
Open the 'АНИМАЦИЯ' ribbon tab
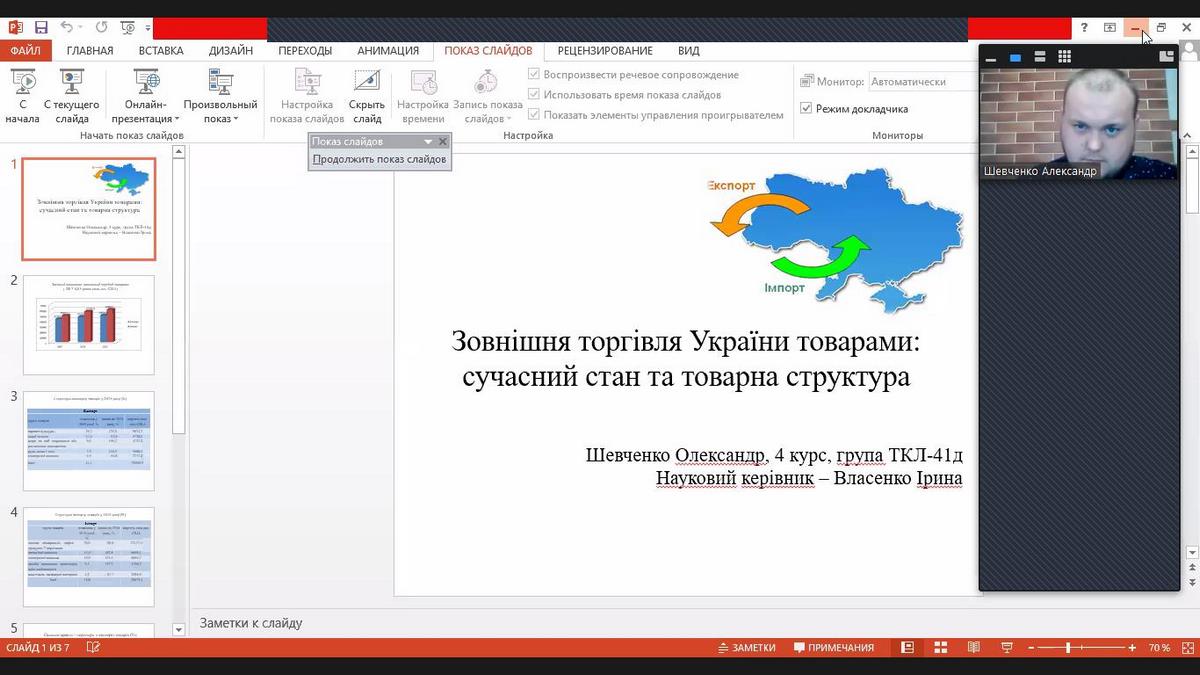tap(388, 51)
